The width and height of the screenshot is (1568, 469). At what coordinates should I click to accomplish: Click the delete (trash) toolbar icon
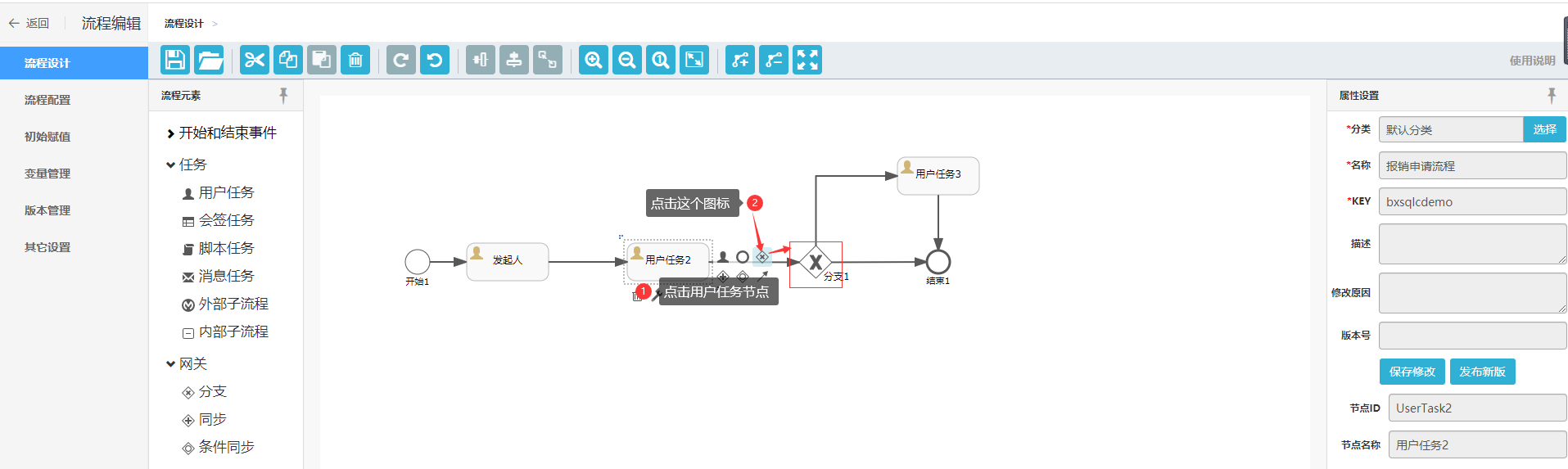coord(355,60)
